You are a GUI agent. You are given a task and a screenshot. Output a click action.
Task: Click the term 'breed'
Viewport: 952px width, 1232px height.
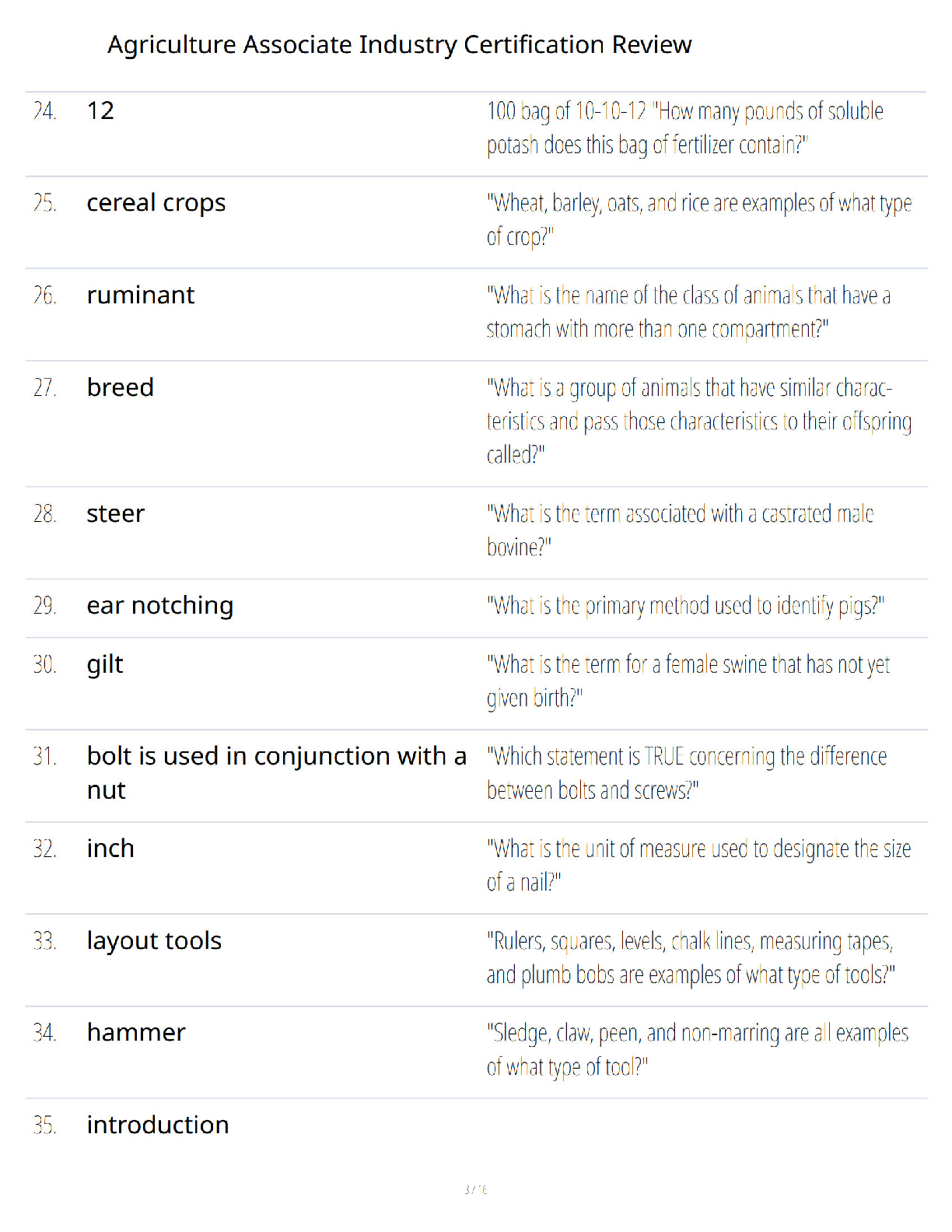(x=121, y=387)
